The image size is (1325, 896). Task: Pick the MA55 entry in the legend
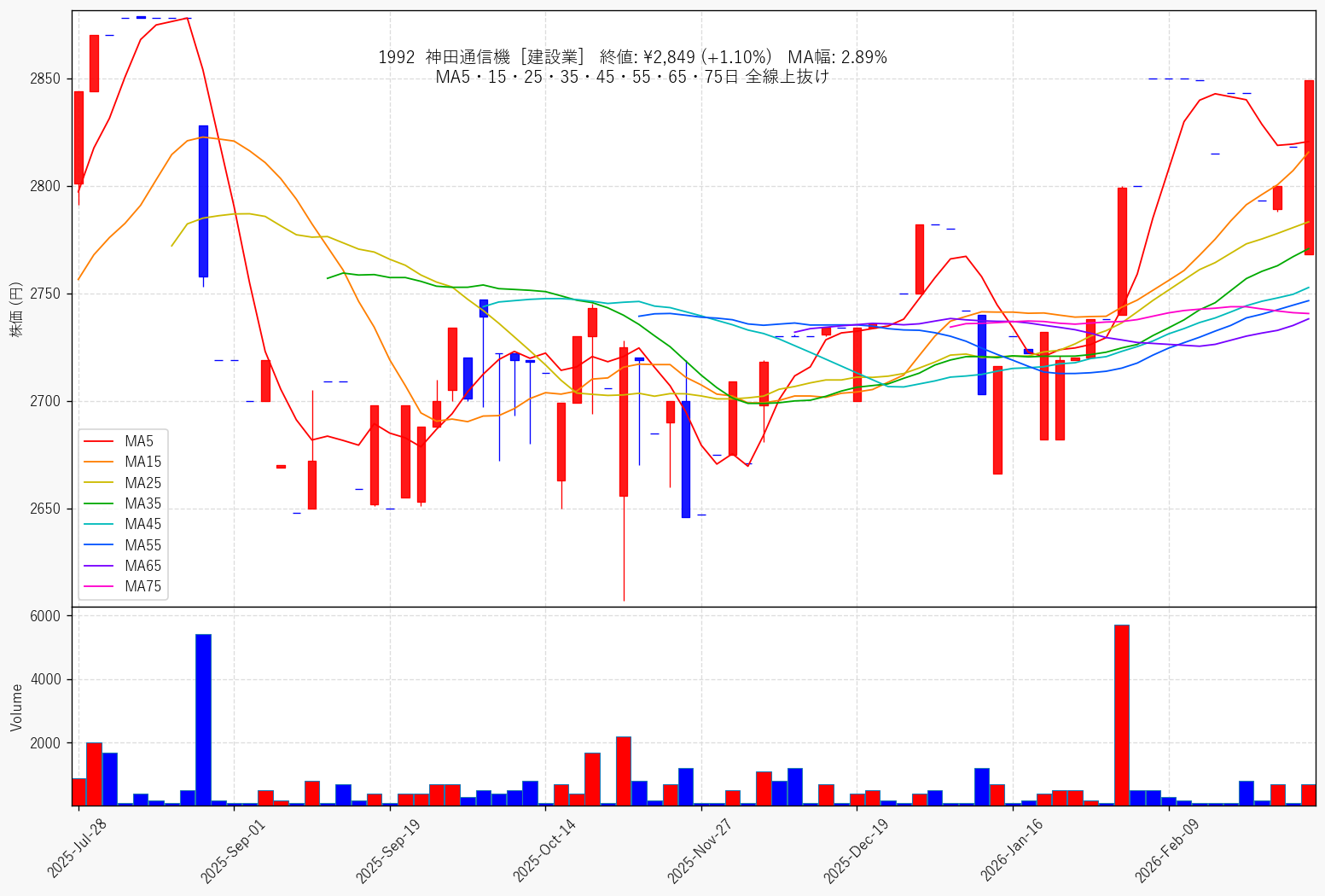pyautogui.click(x=123, y=545)
